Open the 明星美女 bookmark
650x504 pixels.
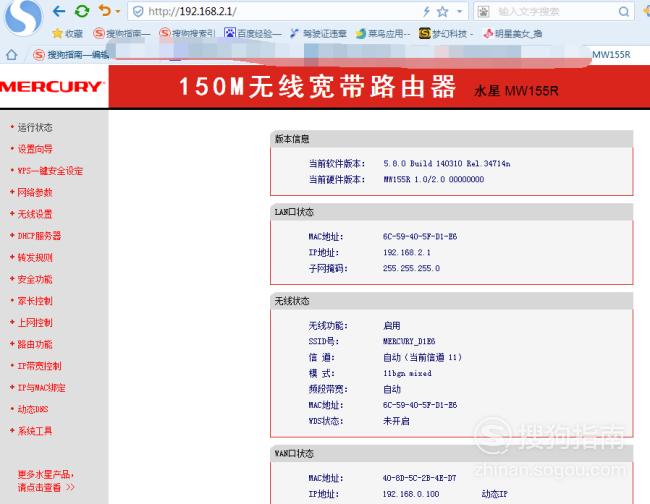513,34
